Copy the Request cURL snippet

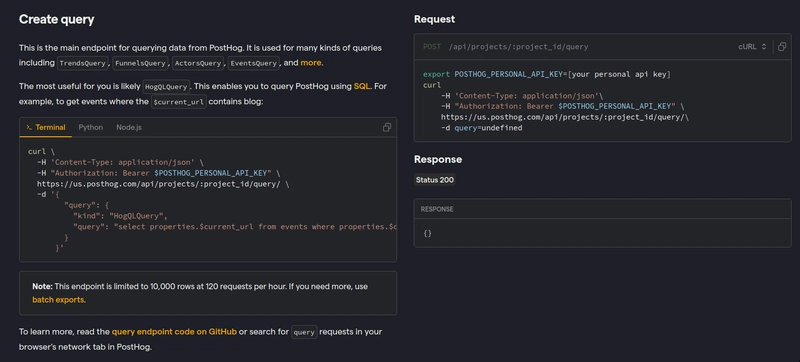click(782, 47)
